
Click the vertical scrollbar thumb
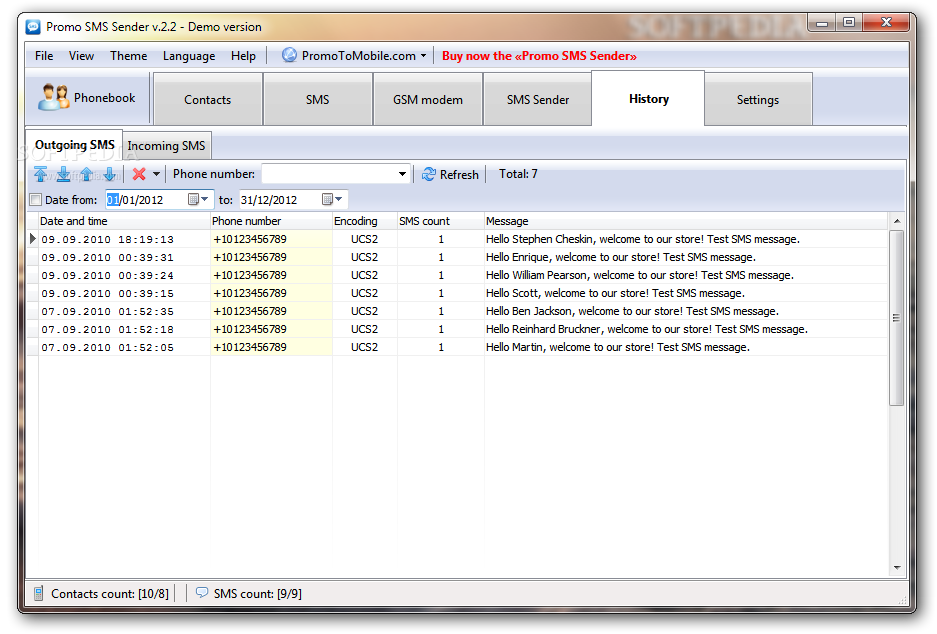(x=896, y=318)
